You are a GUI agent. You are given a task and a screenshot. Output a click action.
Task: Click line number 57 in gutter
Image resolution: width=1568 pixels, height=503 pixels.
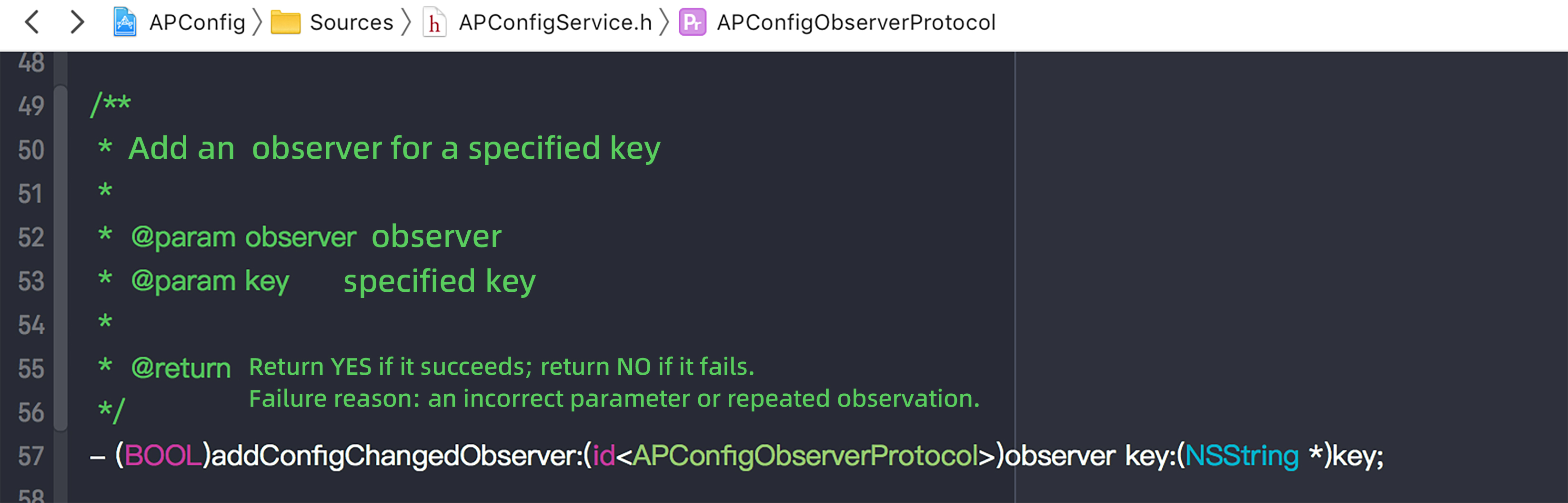pos(30,456)
